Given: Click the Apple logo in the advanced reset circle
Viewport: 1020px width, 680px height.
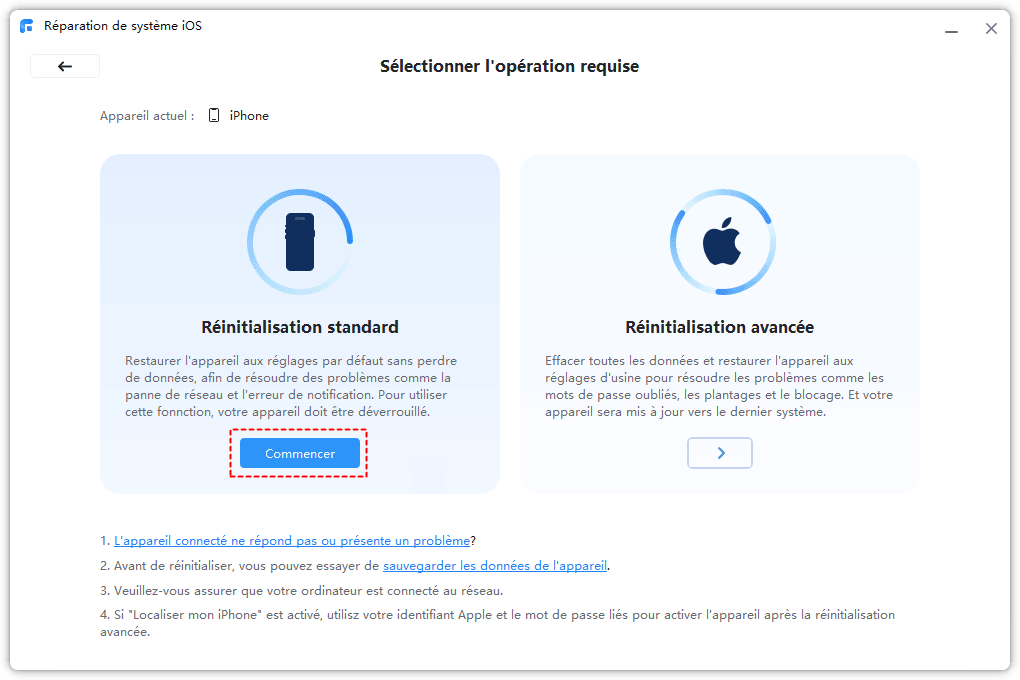Looking at the screenshot, I should [721, 241].
